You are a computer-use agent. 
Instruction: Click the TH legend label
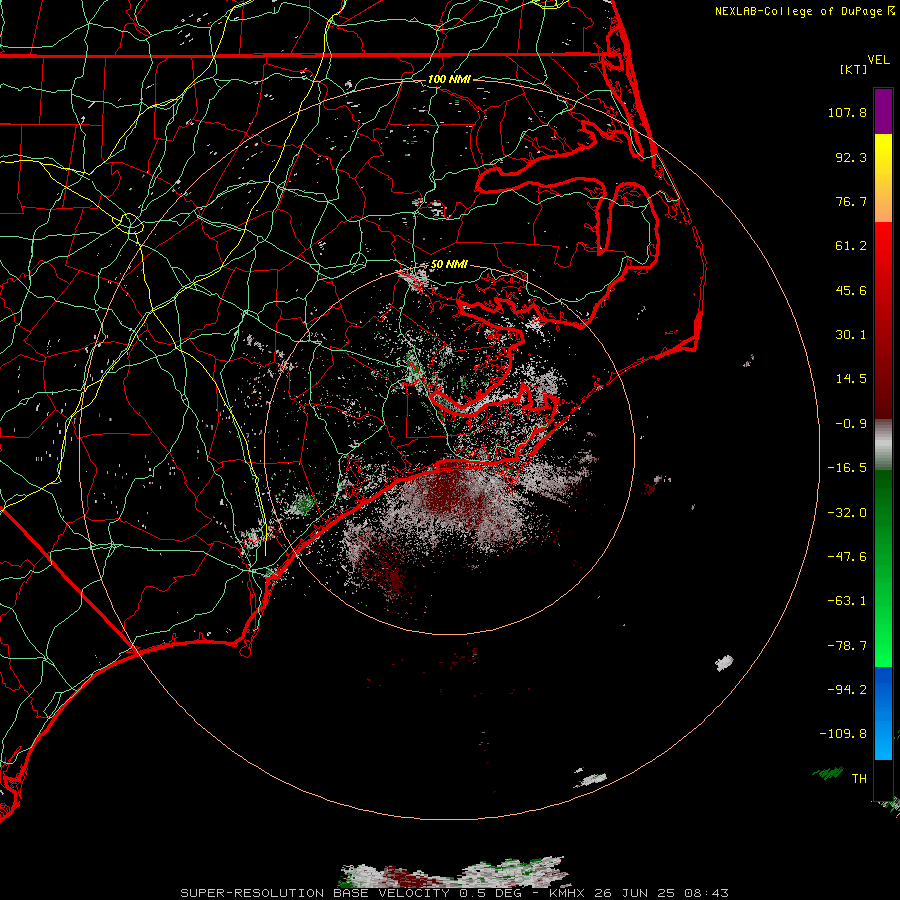(859, 778)
